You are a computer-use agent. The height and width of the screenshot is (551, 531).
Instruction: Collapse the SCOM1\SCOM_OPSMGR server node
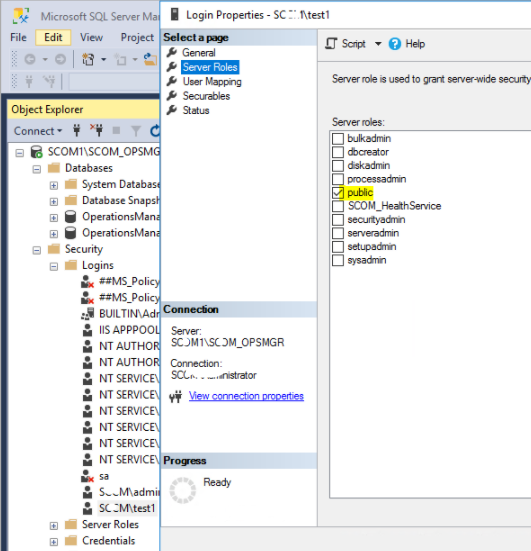point(20,153)
